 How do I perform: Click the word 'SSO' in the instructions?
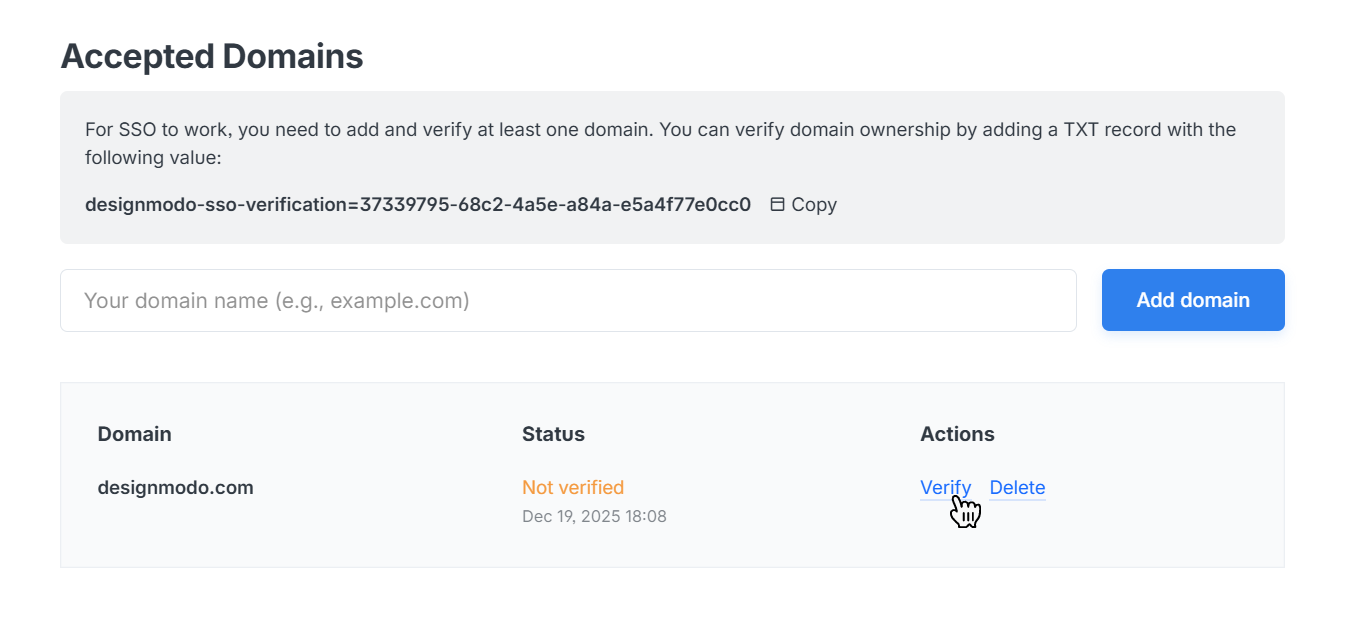(136, 130)
